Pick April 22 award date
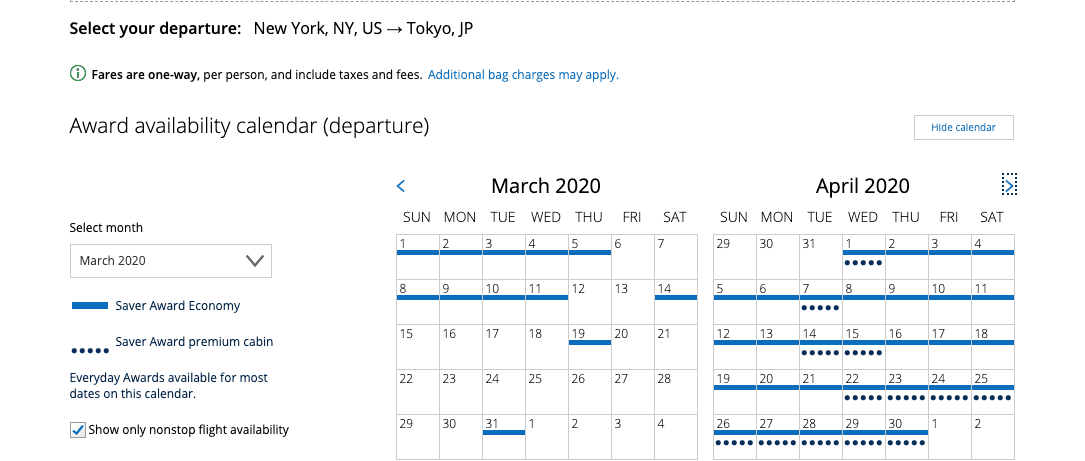This screenshot has height=461, width=1085. 864,392
